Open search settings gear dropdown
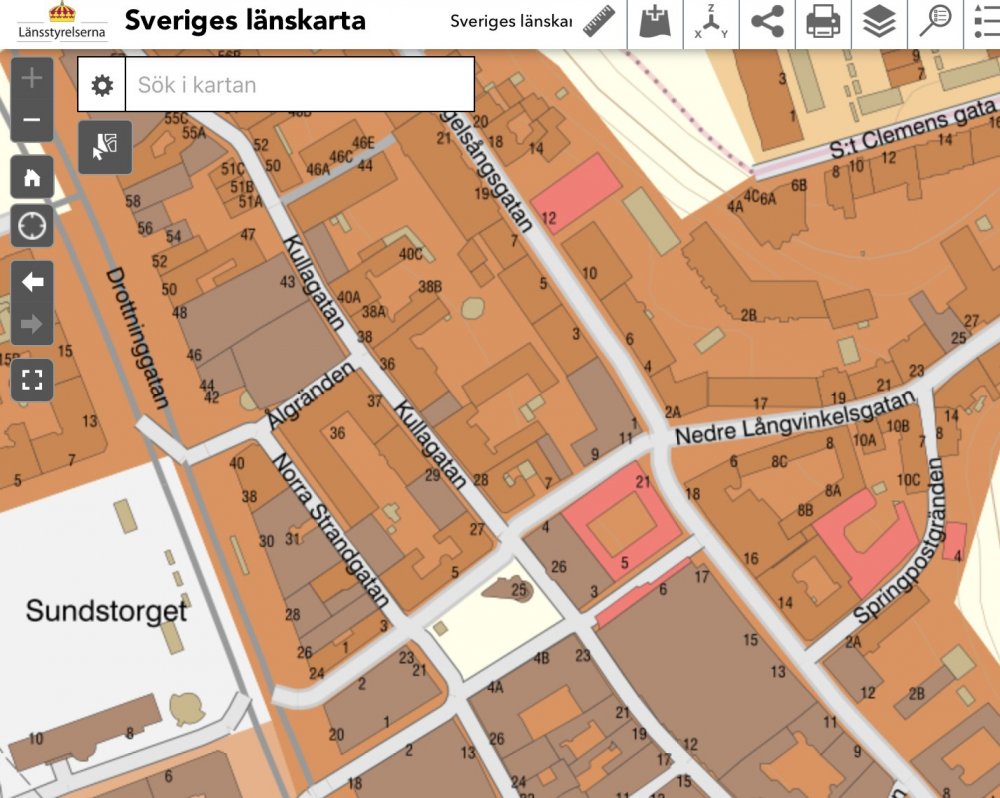The width and height of the screenshot is (1000, 798). [101, 85]
